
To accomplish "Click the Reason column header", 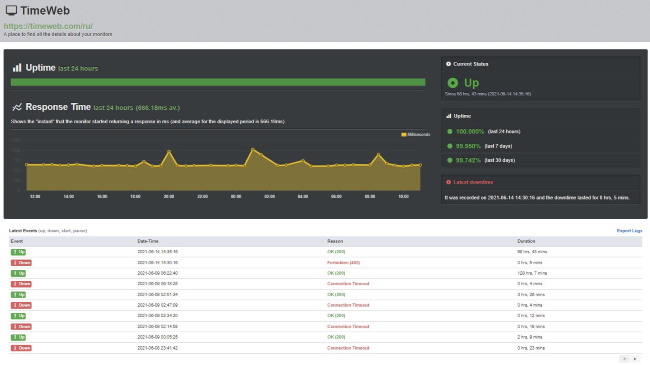I will tap(335, 241).
